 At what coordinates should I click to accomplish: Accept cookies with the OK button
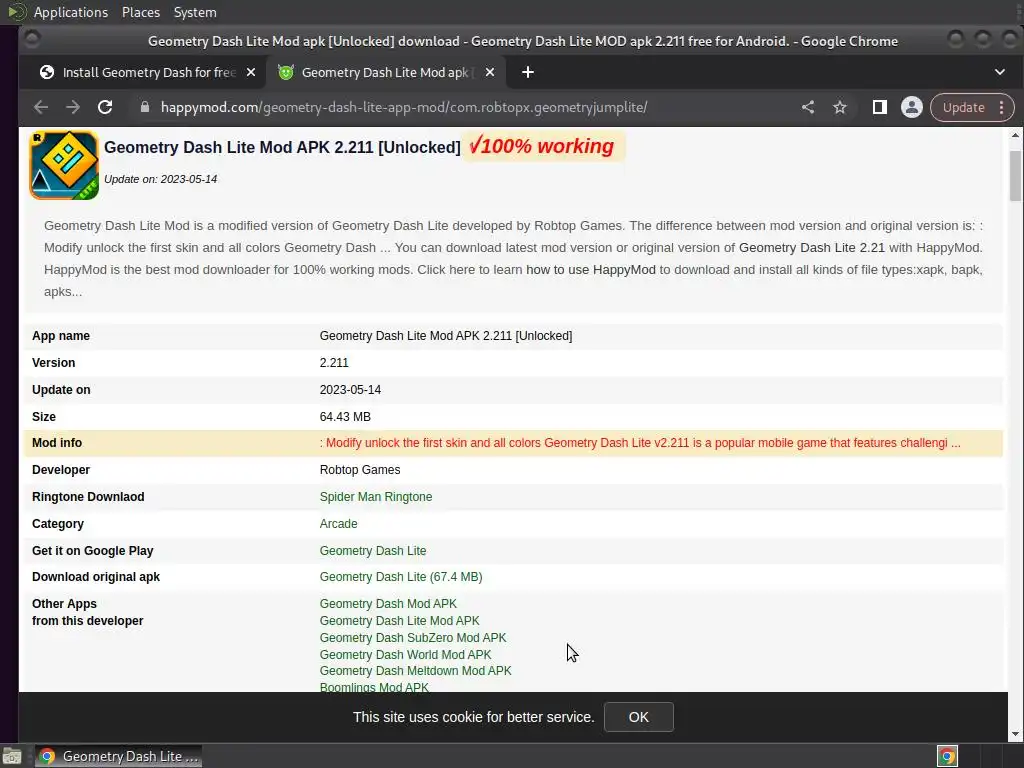pyautogui.click(x=638, y=717)
